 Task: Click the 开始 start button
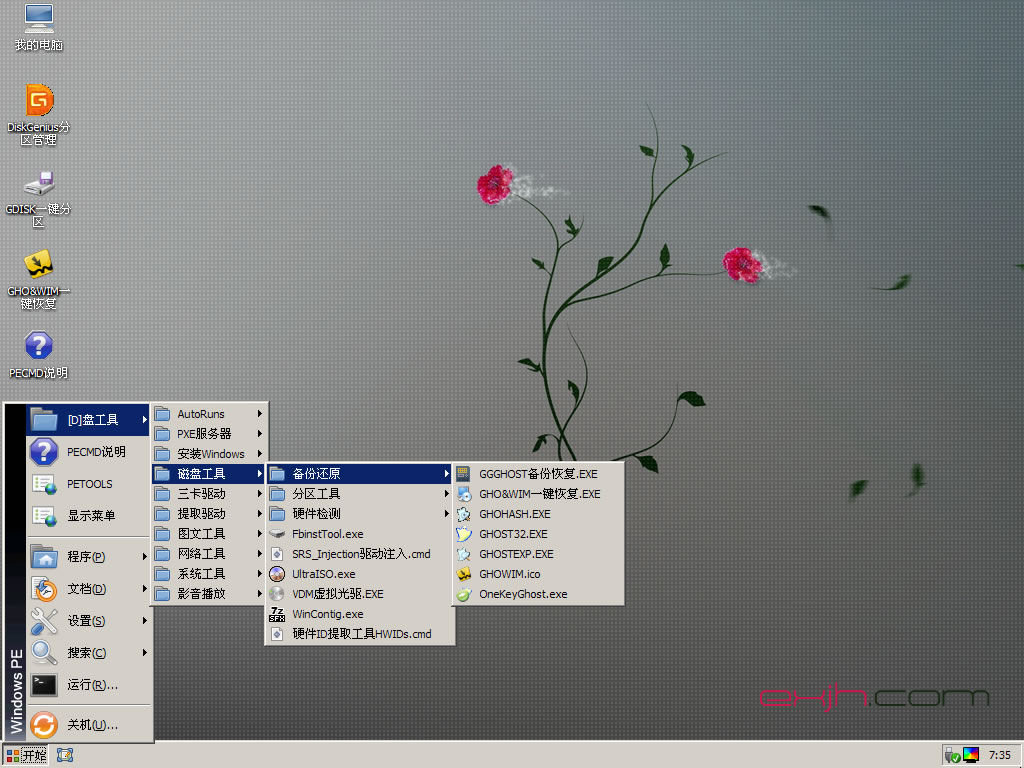27,755
